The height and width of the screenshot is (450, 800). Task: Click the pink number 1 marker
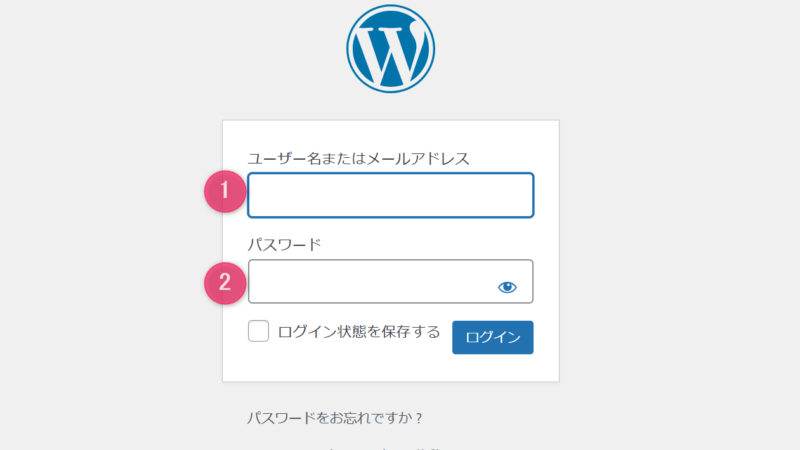tap(225, 191)
